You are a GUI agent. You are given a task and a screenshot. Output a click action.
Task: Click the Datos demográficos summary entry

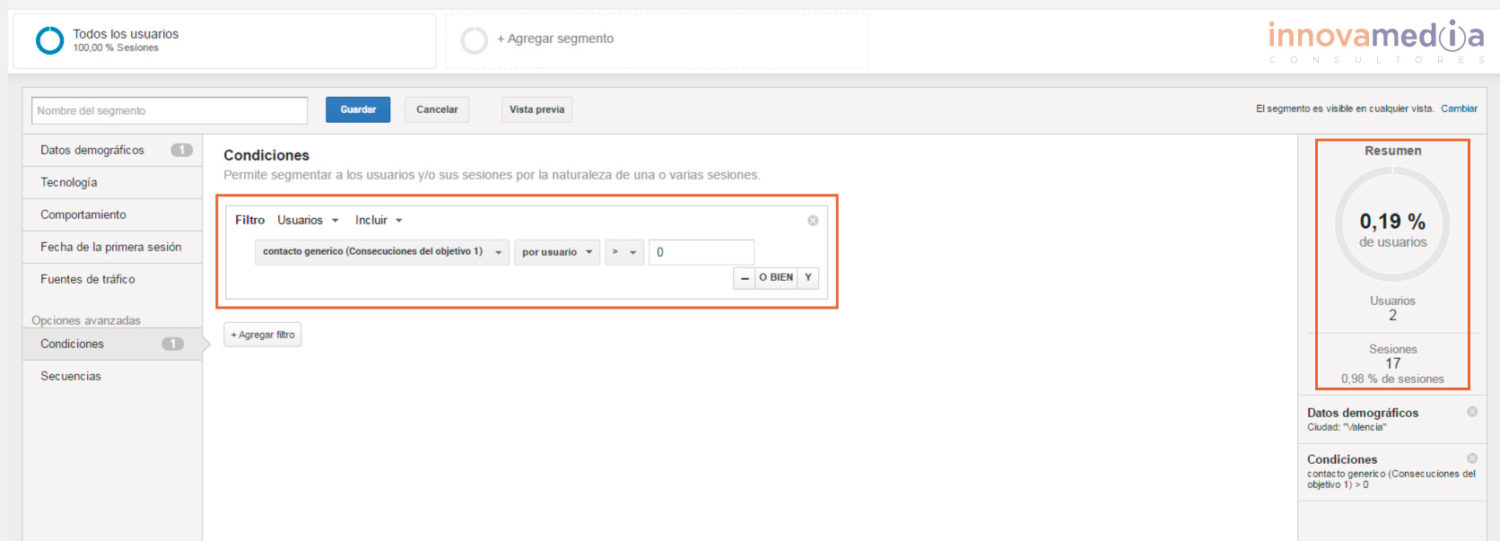(x=1392, y=419)
